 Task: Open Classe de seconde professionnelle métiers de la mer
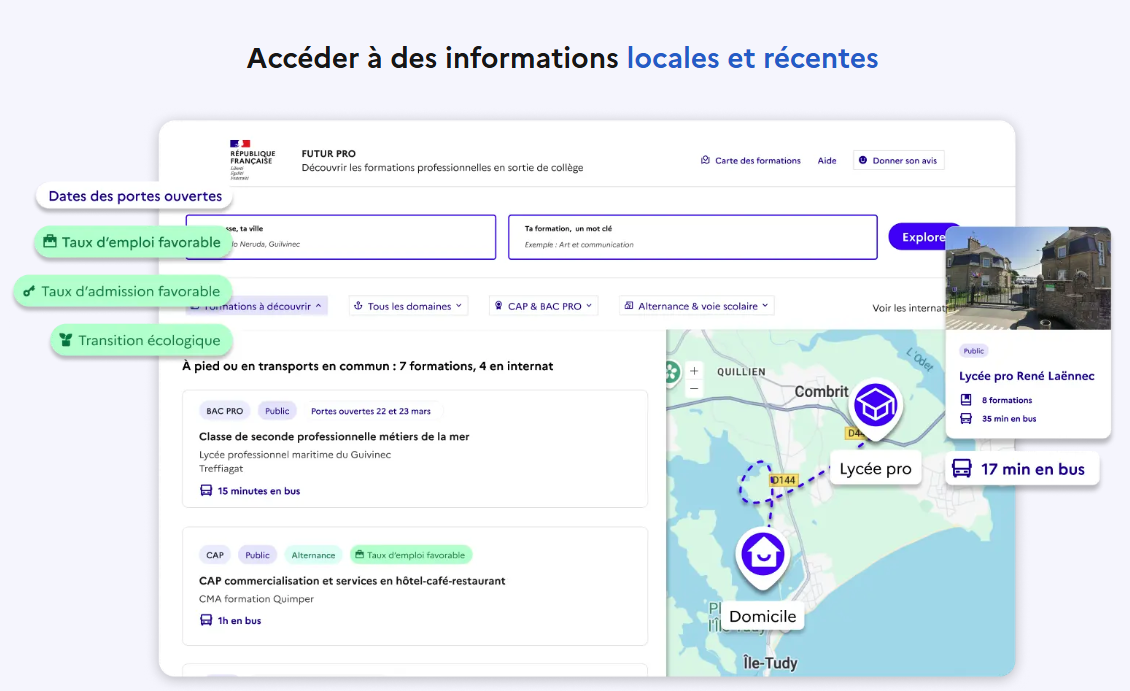pos(334,436)
